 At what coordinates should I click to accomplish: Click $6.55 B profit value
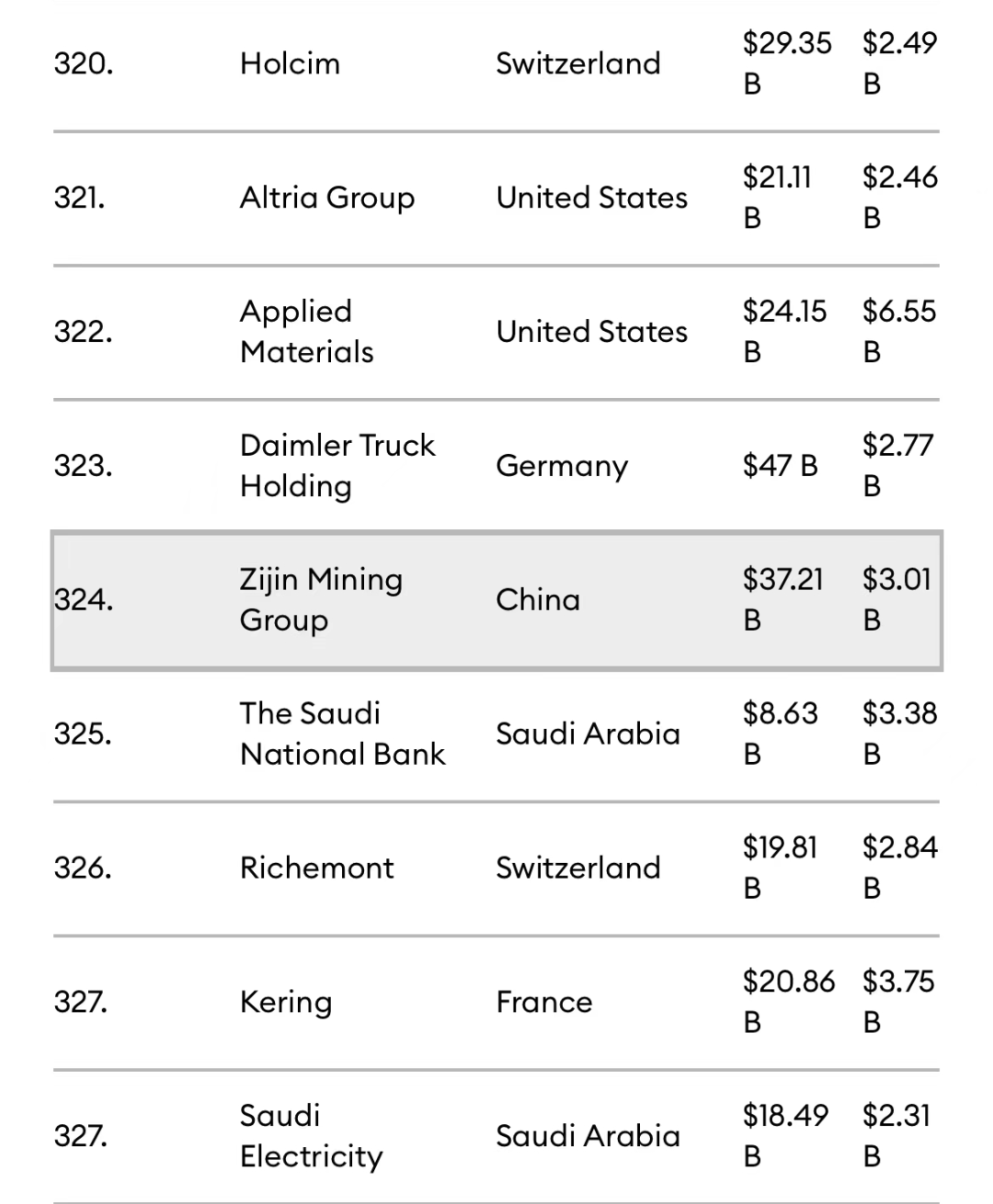click(899, 331)
